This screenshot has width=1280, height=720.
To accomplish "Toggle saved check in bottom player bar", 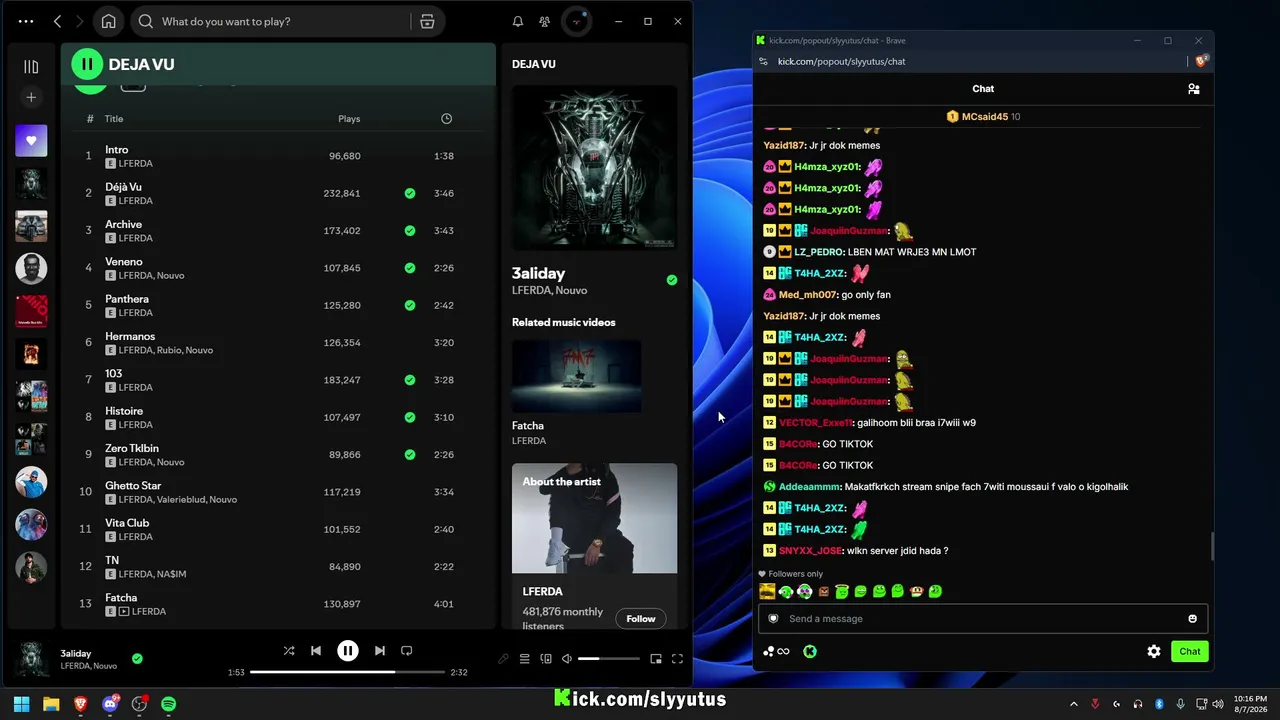I will pos(137,658).
